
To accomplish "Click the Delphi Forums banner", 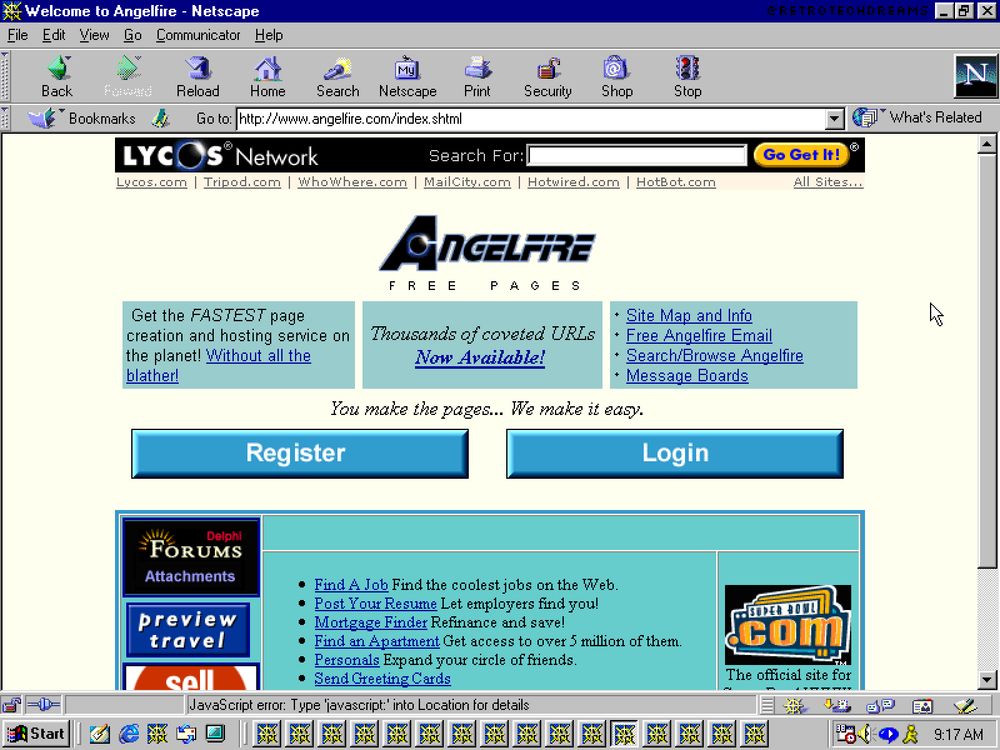I will click(191, 557).
